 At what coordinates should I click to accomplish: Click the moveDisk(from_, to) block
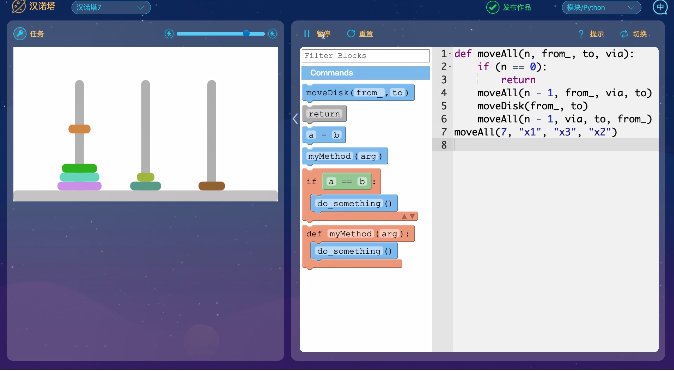click(358, 92)
